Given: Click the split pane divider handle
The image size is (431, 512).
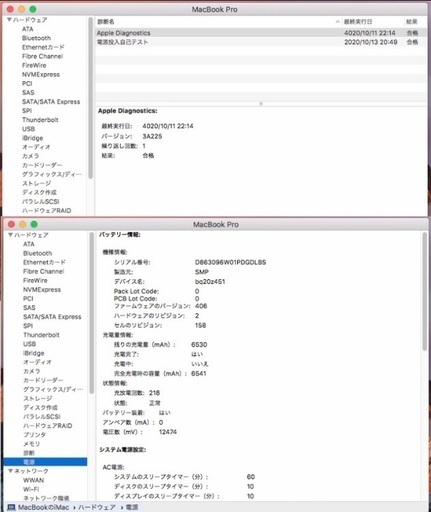Looking at the screenshot, I should coord(261,104).
